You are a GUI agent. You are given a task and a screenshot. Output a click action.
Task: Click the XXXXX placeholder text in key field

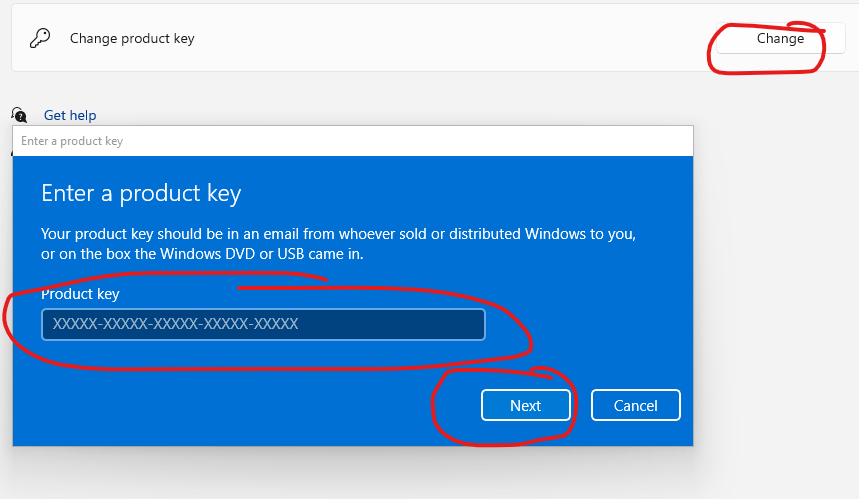pos(176,324)
